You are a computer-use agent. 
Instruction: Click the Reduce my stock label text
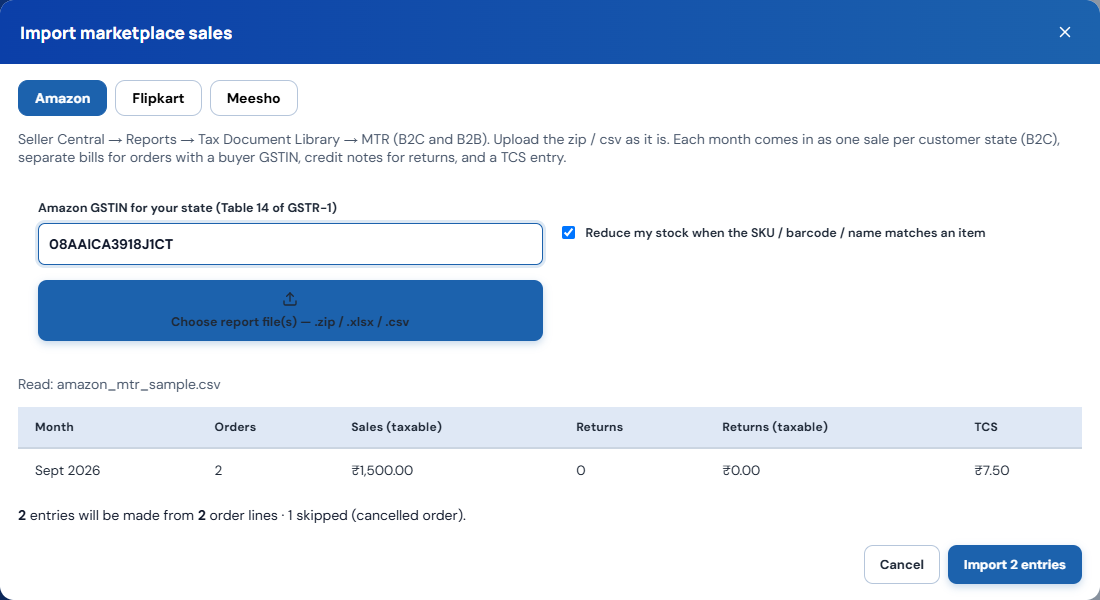(785, 233)
